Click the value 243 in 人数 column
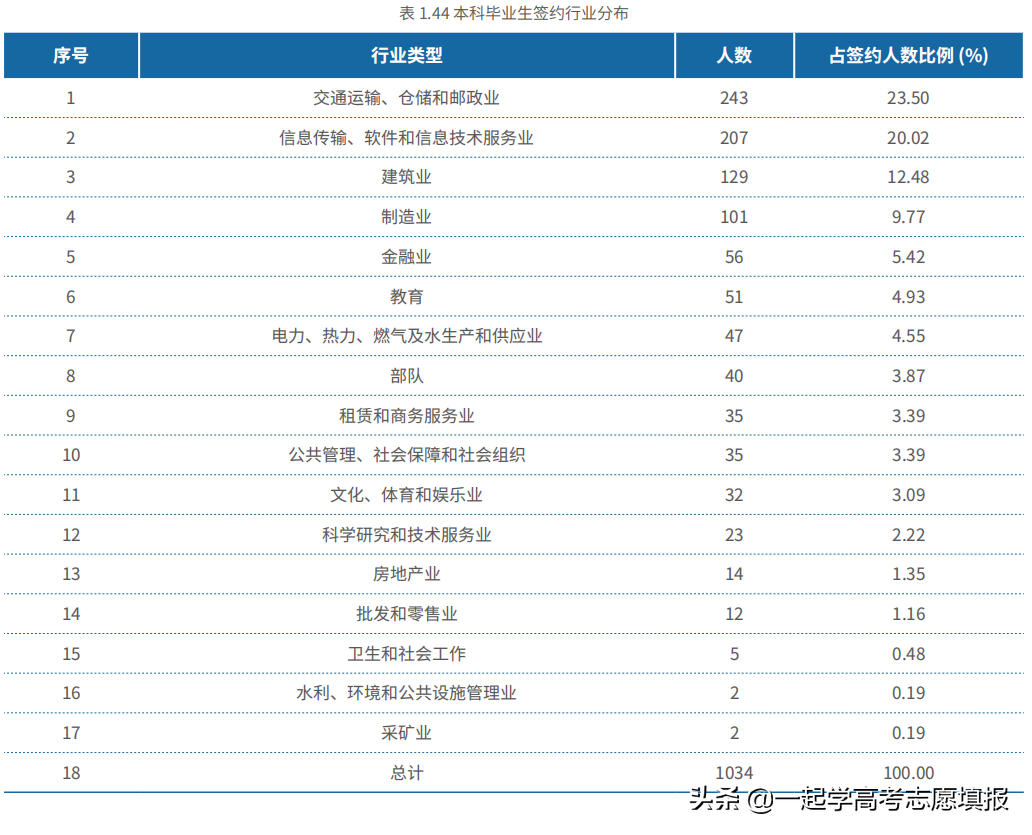 click(734, 97)
